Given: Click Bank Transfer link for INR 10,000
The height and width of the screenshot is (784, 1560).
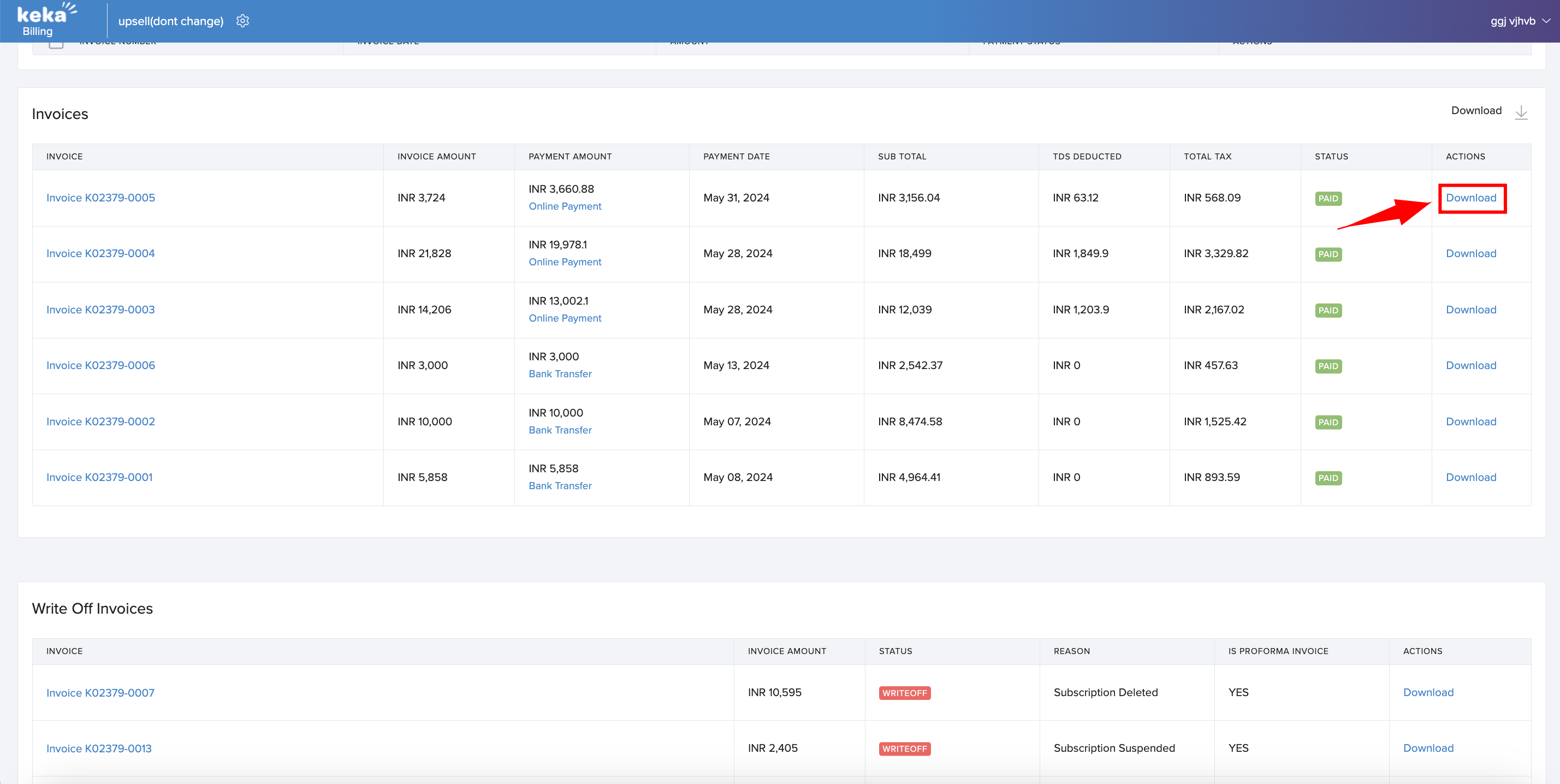Looking at the screenshot, I should click(560, 430).
